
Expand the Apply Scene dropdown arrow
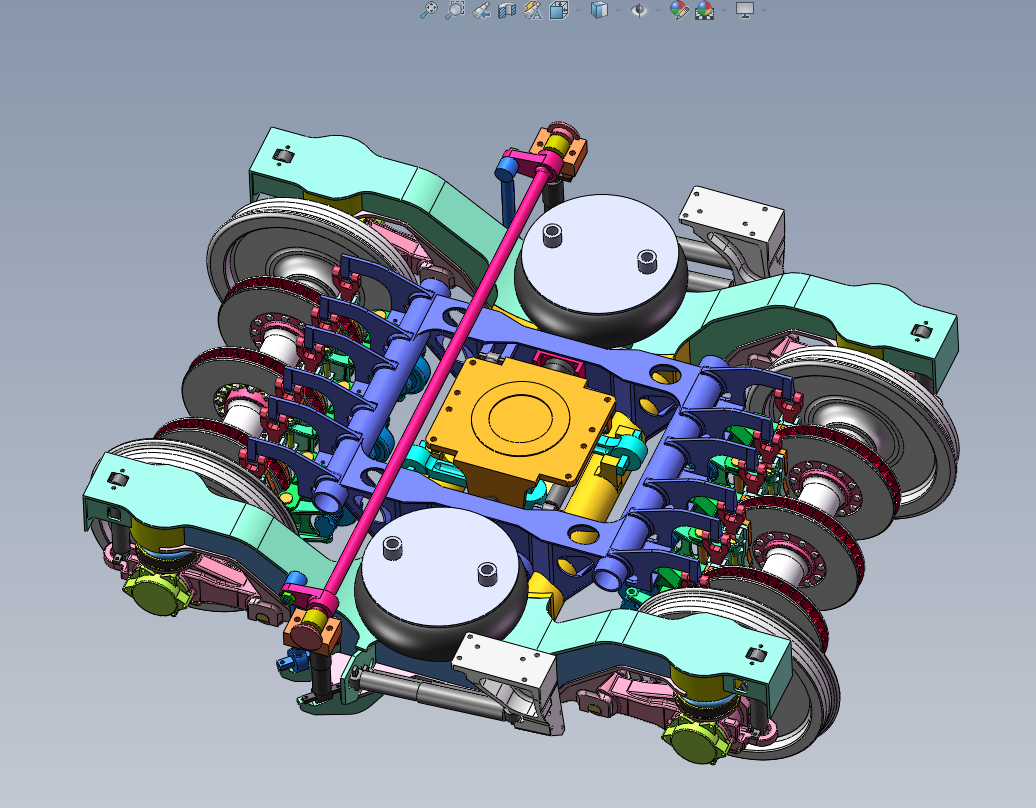(x=724, y=10)
